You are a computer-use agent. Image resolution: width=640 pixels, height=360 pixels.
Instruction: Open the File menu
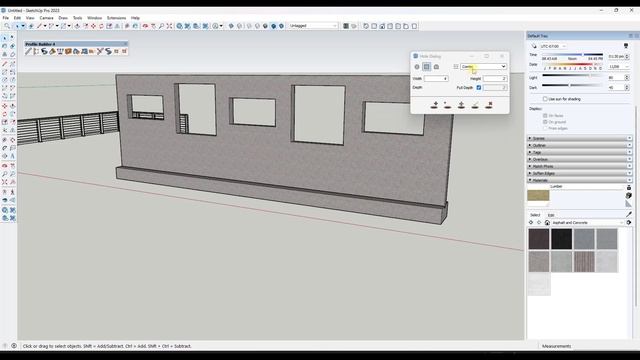click(5, 18)
